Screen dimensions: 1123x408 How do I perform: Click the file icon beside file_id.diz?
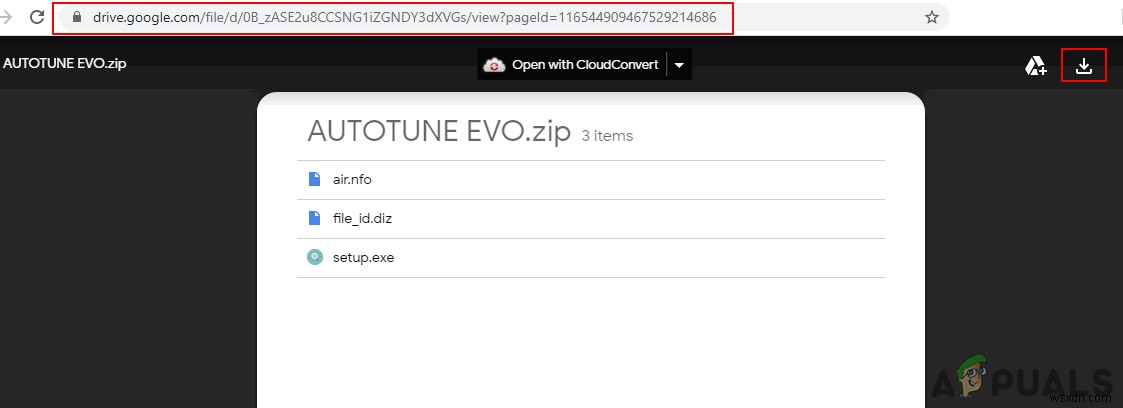314,218
